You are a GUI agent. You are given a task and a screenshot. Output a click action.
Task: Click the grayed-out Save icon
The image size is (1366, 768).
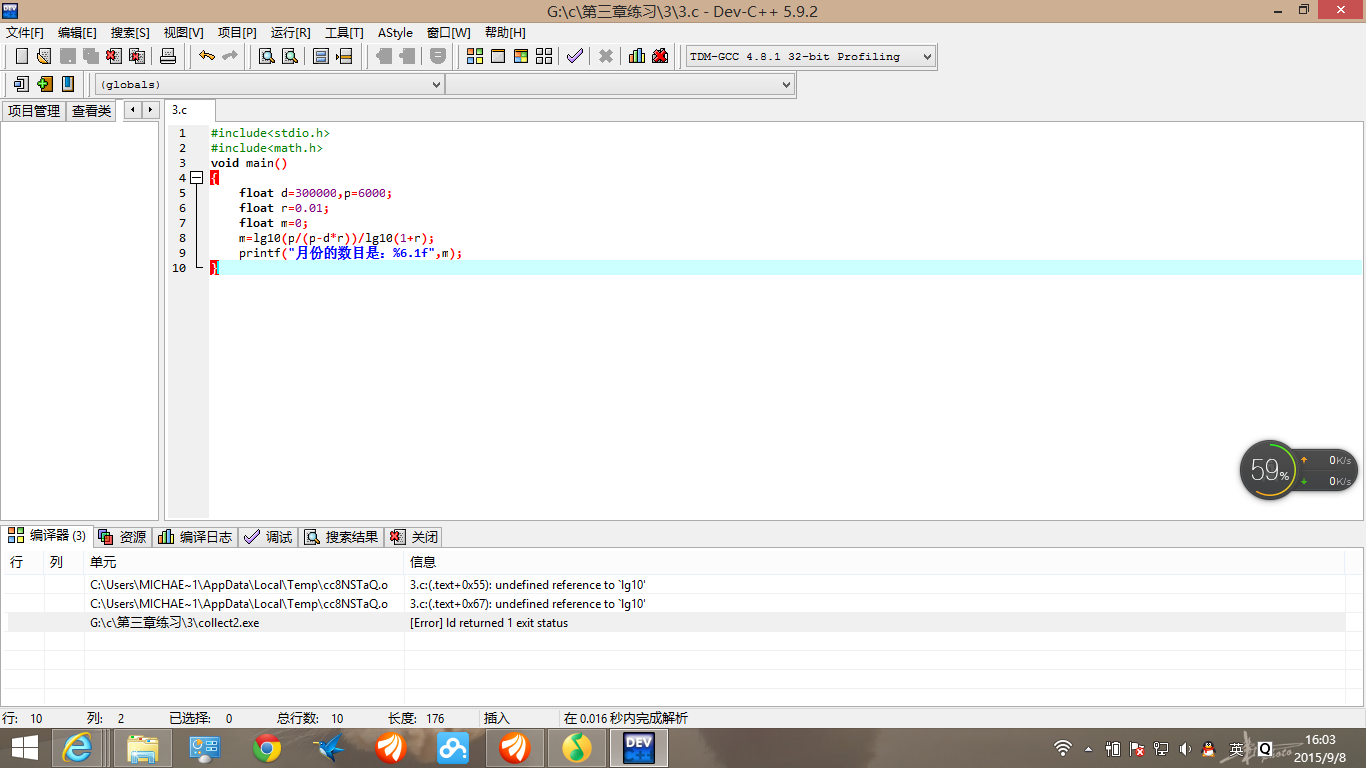coord(68,56)
